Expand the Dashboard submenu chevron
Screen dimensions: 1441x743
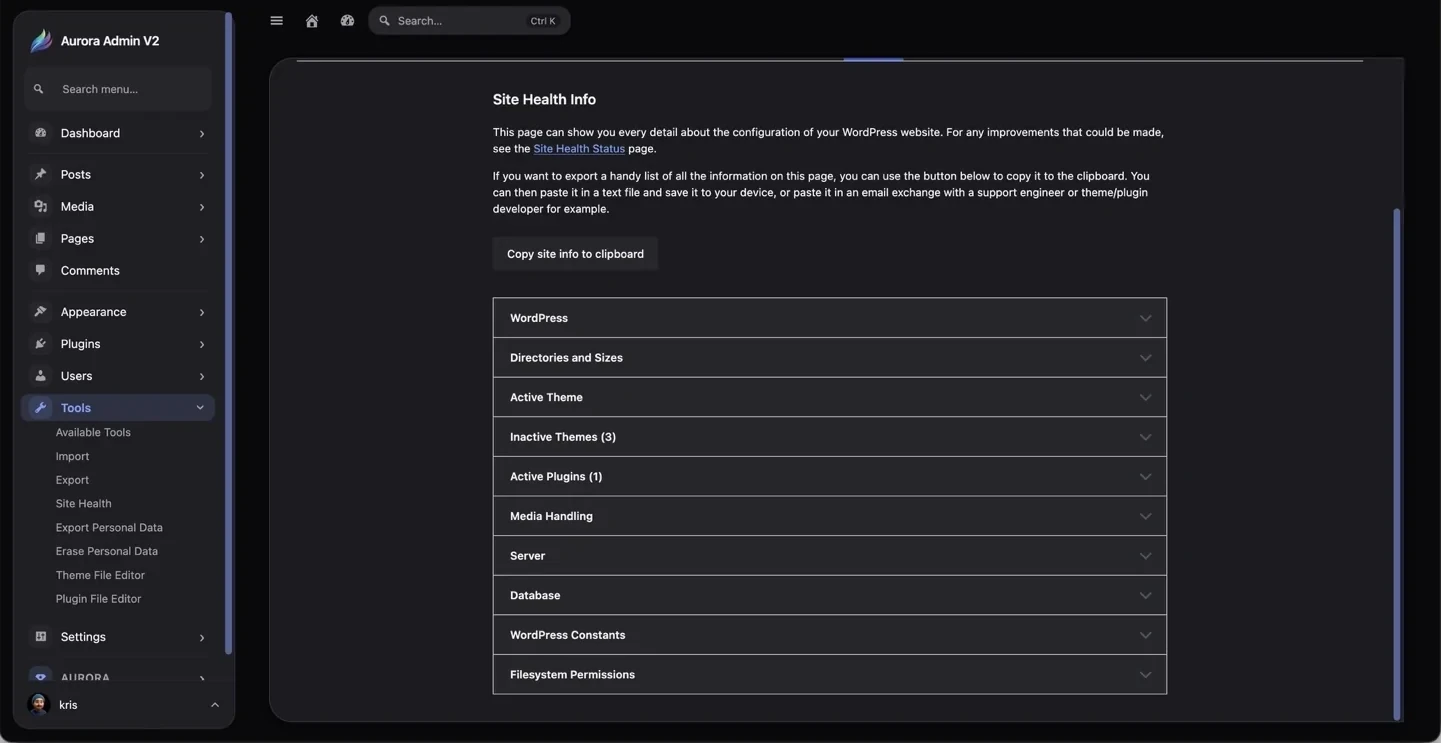click(201, 134)
